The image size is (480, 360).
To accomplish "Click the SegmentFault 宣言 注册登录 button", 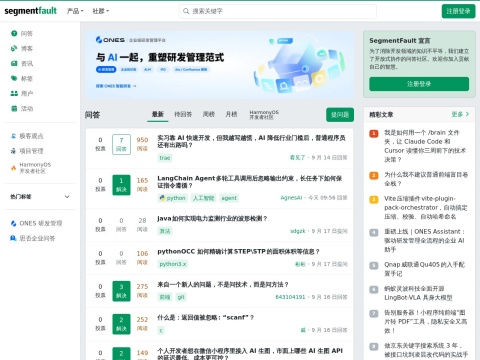I will [419, 84].
